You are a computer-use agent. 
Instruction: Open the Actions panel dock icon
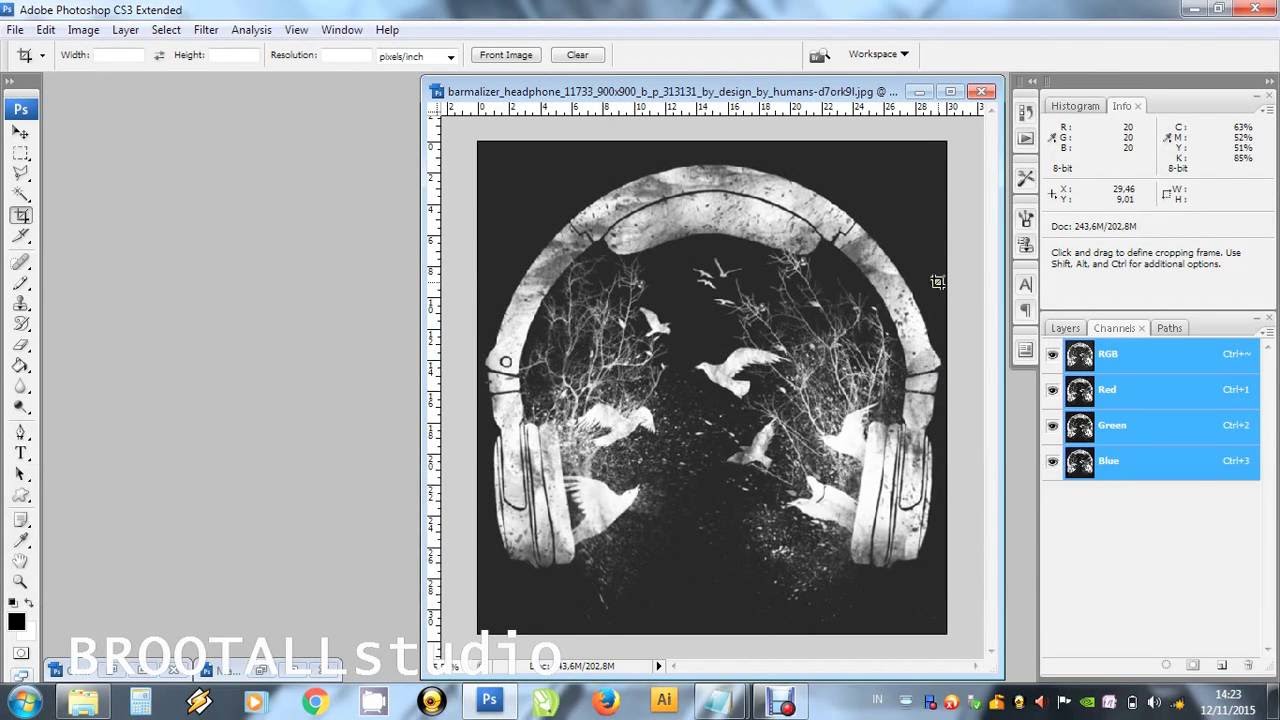(1025, 139)
